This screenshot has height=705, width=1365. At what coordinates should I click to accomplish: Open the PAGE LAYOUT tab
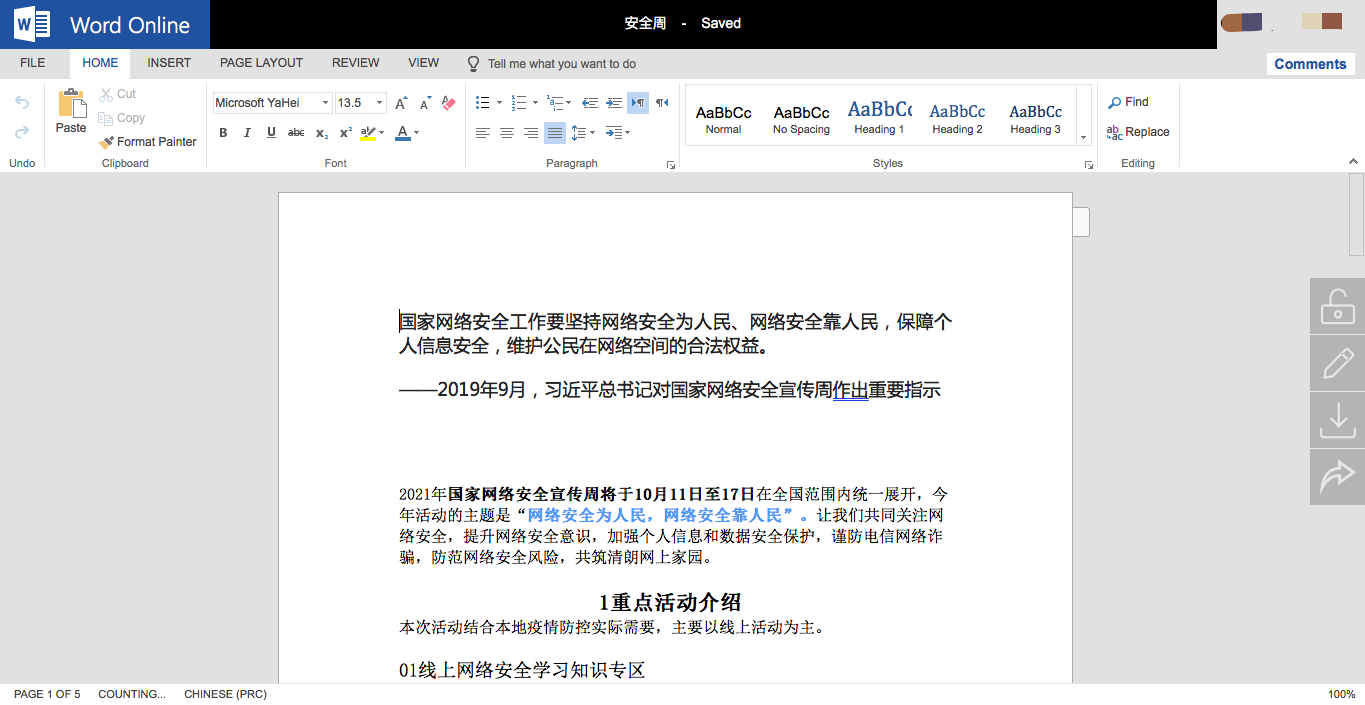(x=261, y=63)
